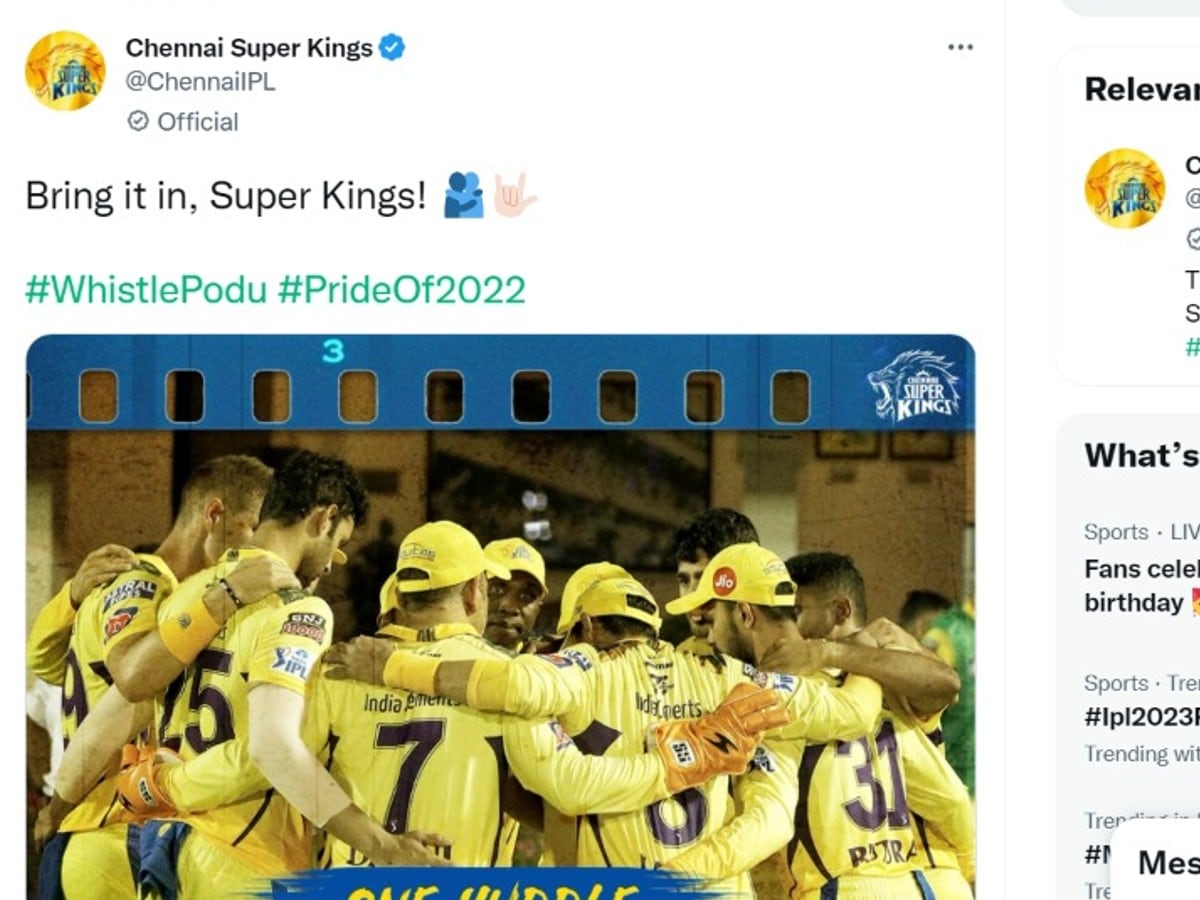Image resolution: width=1200 pixels, height=900 pixels.
Task: Open the #Ipl2023 trending topic
Action: [1142, 717]
